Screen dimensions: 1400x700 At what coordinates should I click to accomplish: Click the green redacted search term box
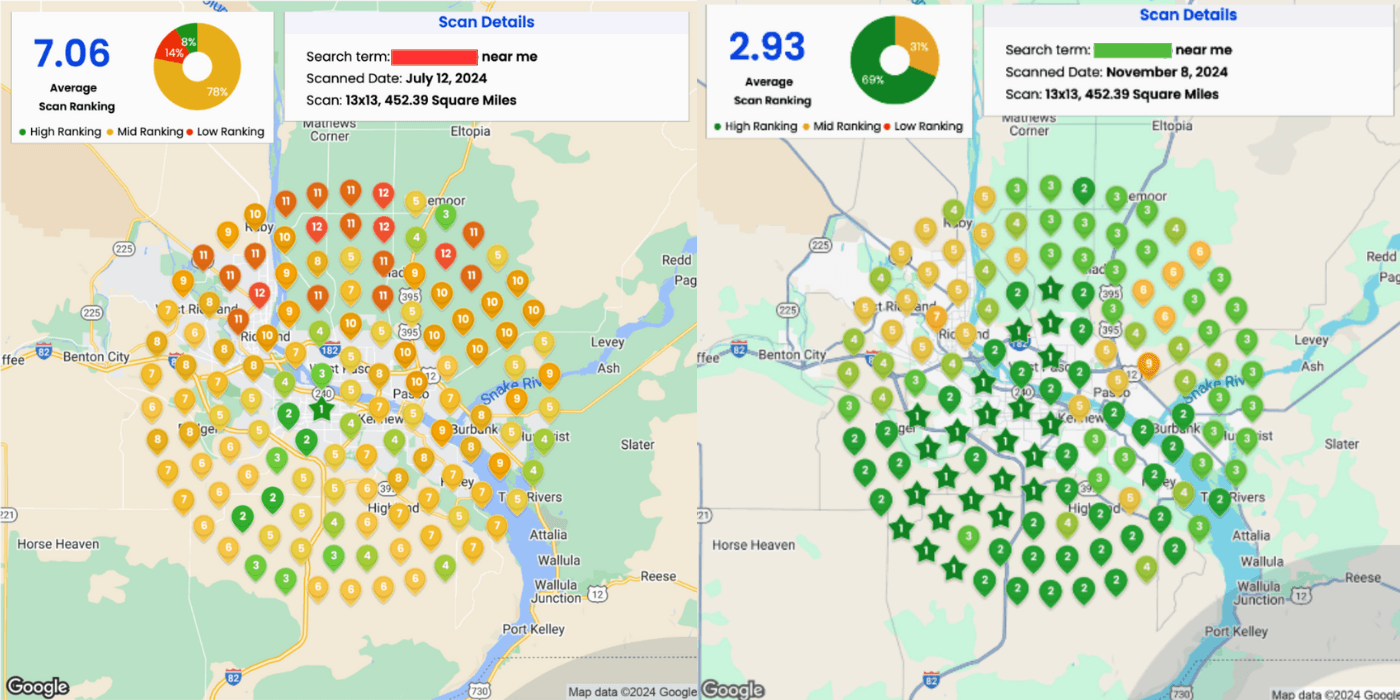pos(1132,50)
